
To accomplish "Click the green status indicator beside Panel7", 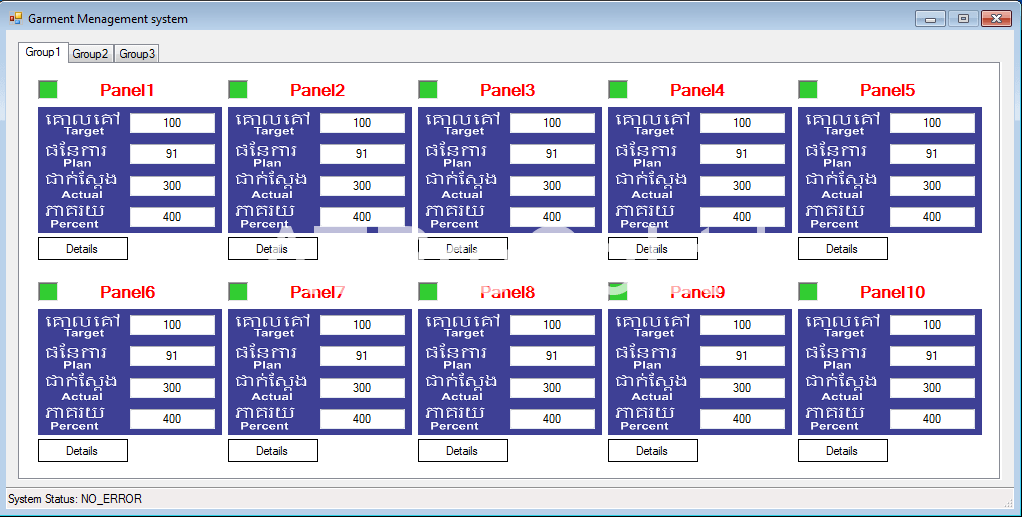I will [239, 291].
